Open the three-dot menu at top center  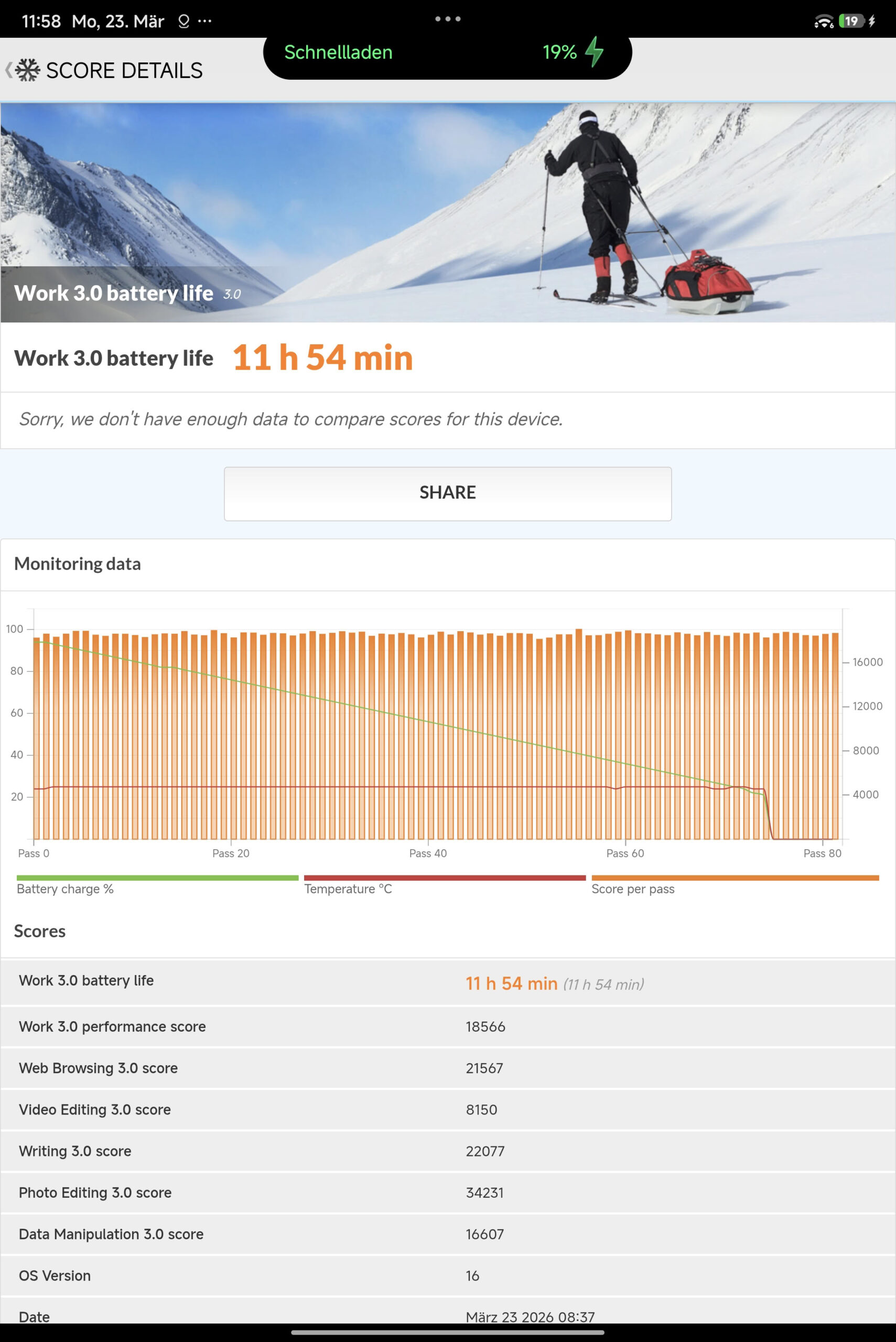(x=447, y=19)
